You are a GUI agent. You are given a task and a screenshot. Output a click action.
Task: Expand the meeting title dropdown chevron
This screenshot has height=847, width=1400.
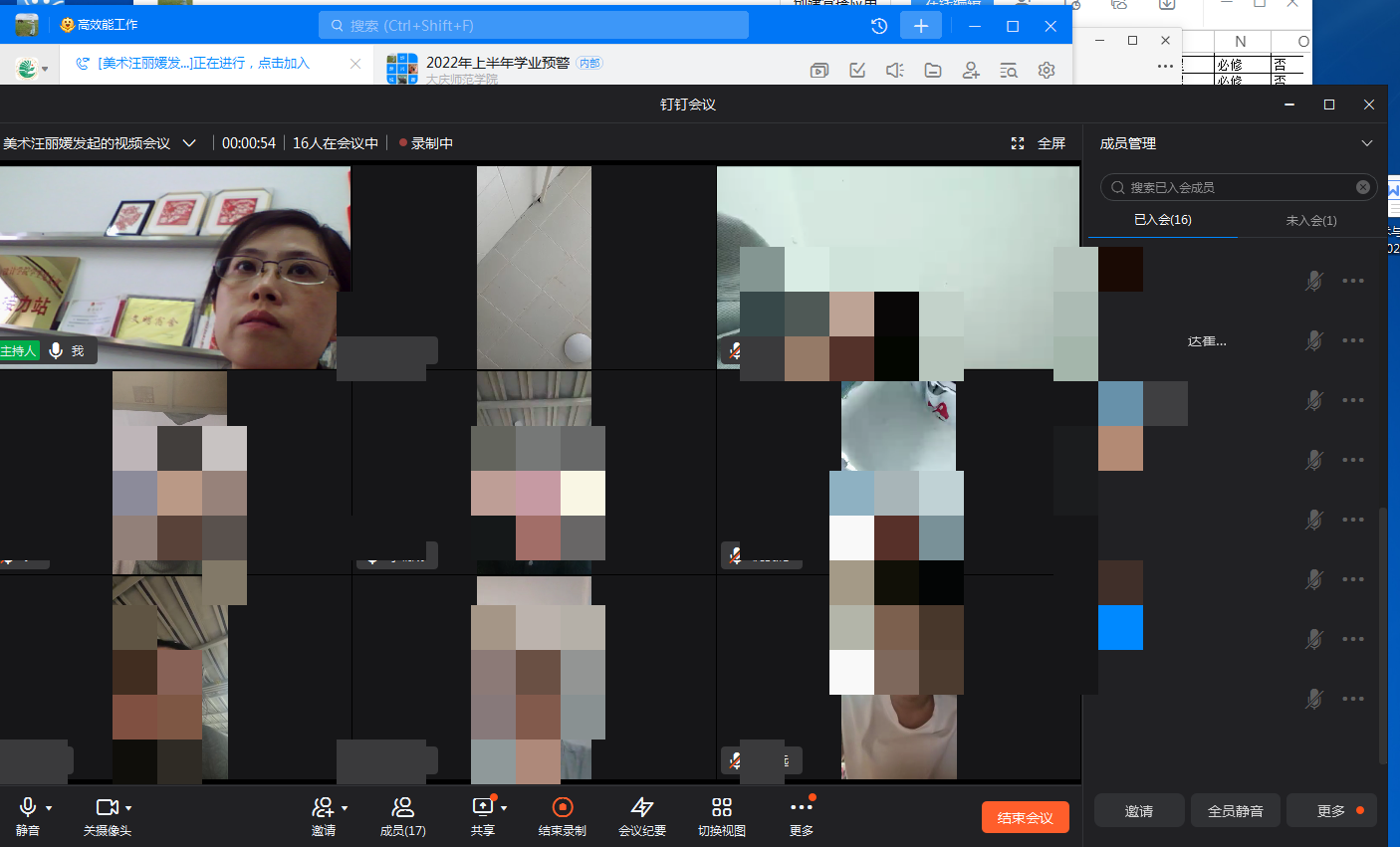point(189,143)
